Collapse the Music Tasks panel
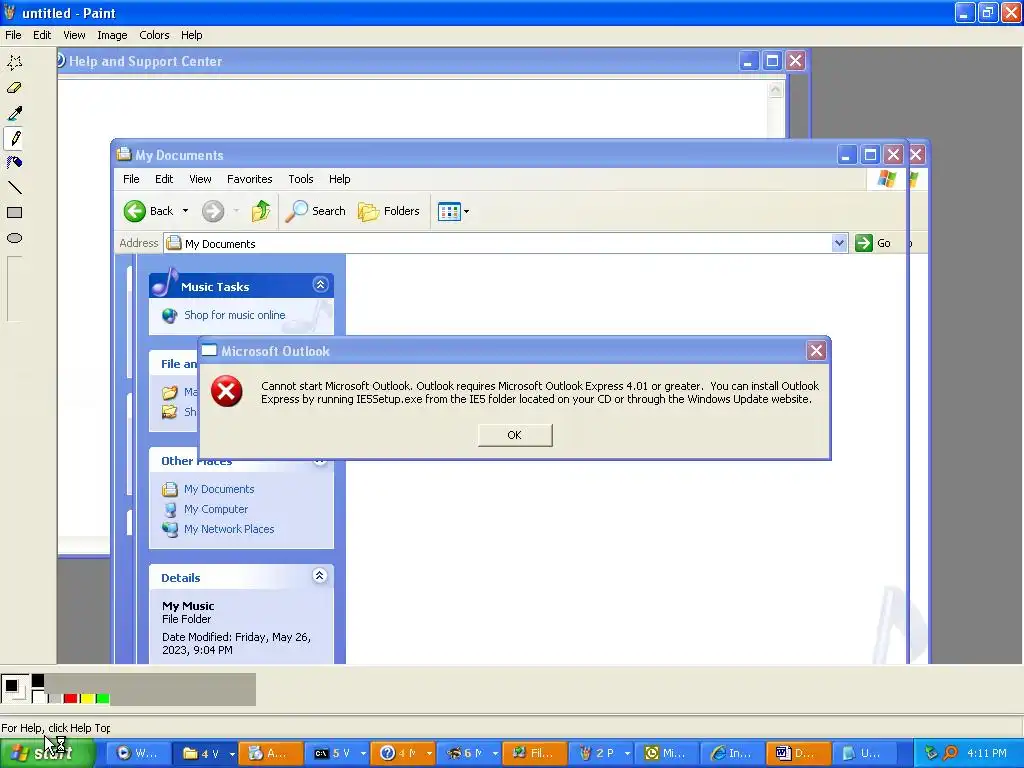 click(x=320, y=285)
